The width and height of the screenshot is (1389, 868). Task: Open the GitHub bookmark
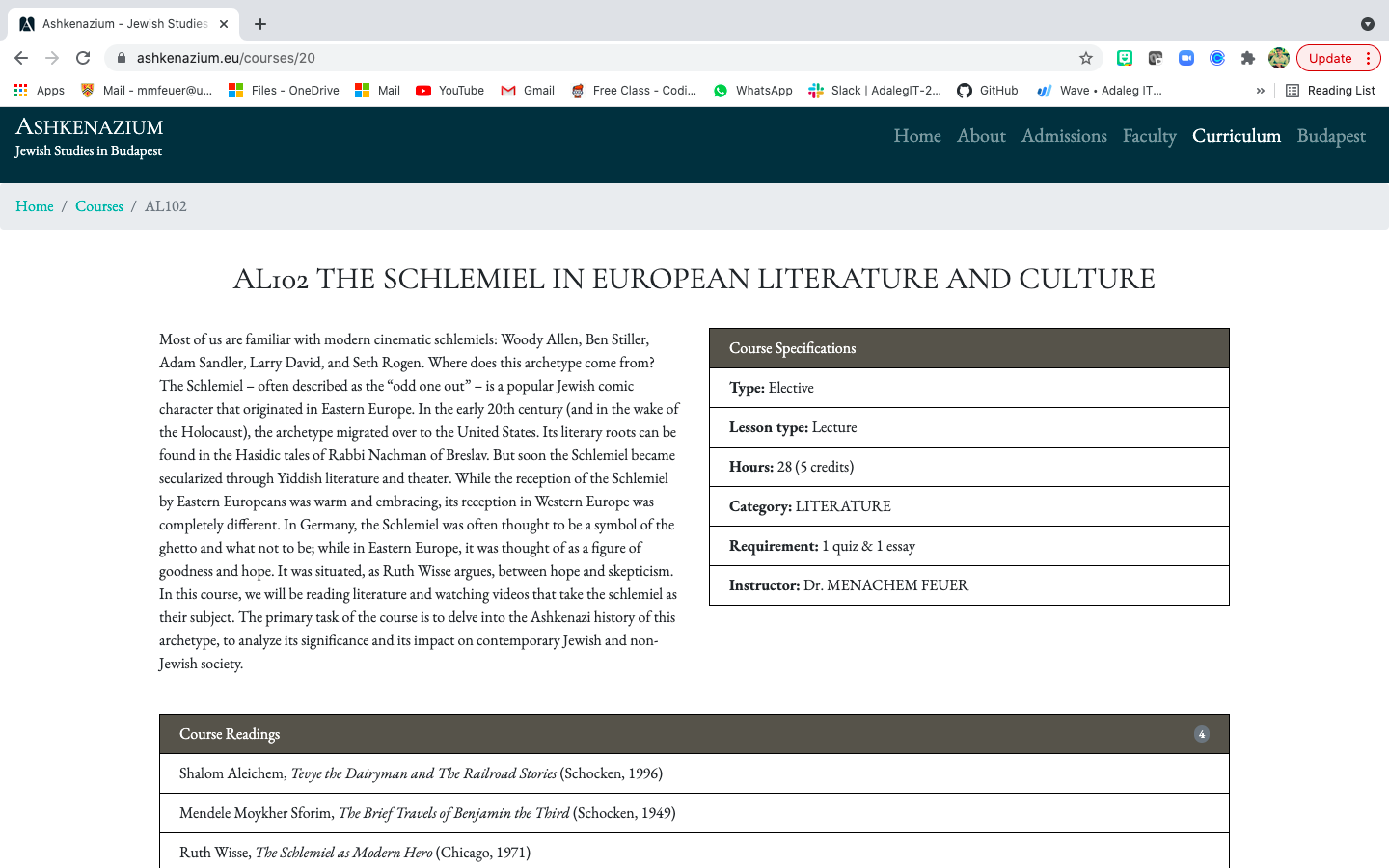pyautogui.click(x=987, y=91)
